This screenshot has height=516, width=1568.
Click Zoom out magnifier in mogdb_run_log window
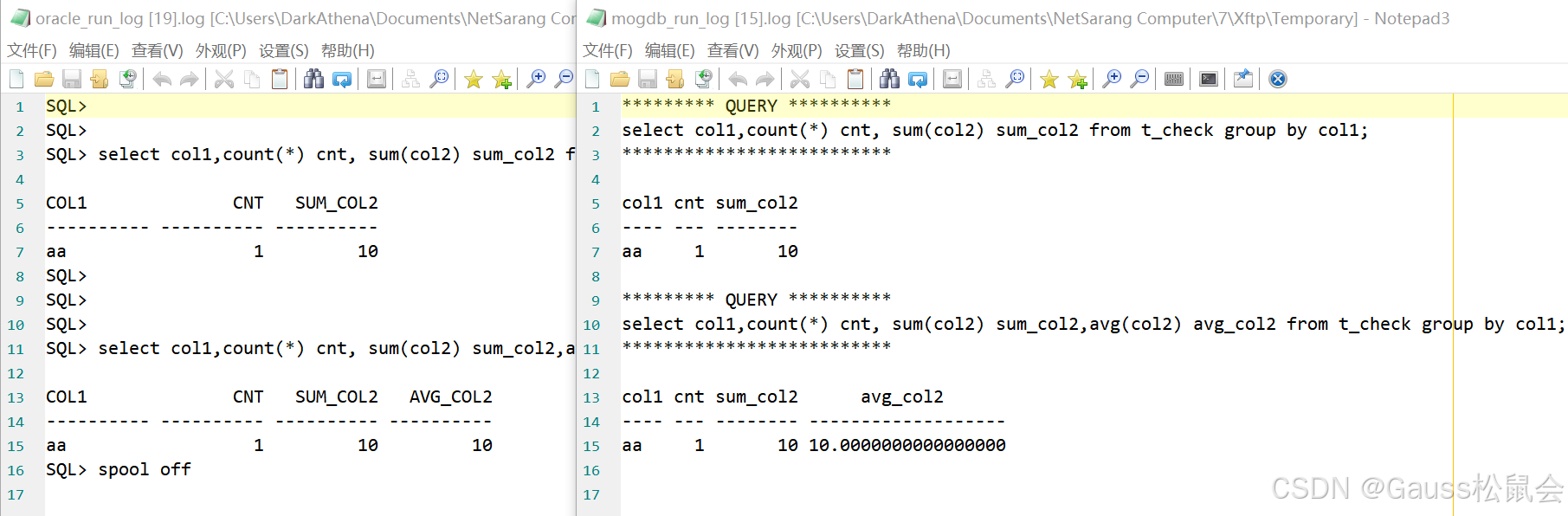coord(1140,80)
